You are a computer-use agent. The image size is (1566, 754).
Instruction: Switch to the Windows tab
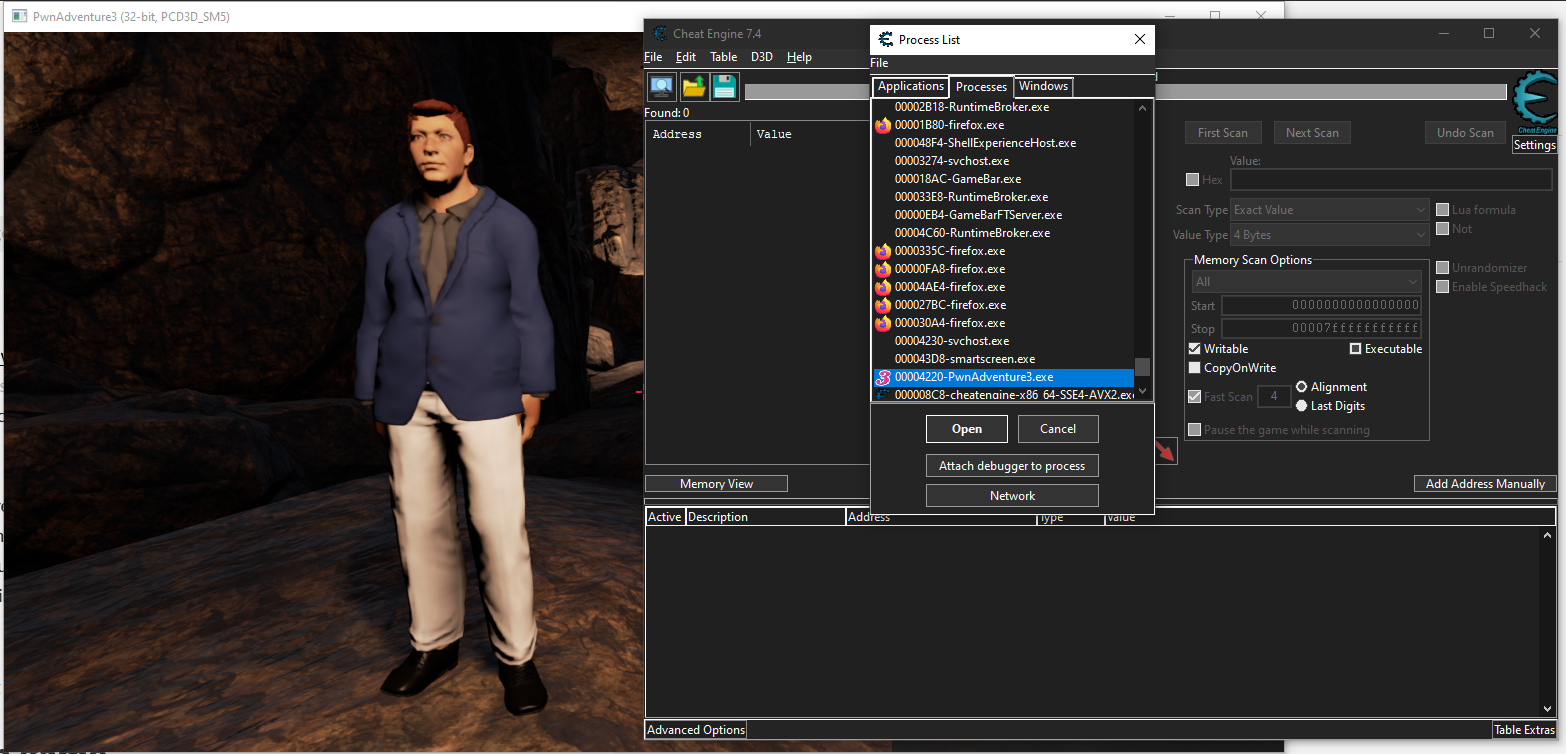click(1044, 87)
